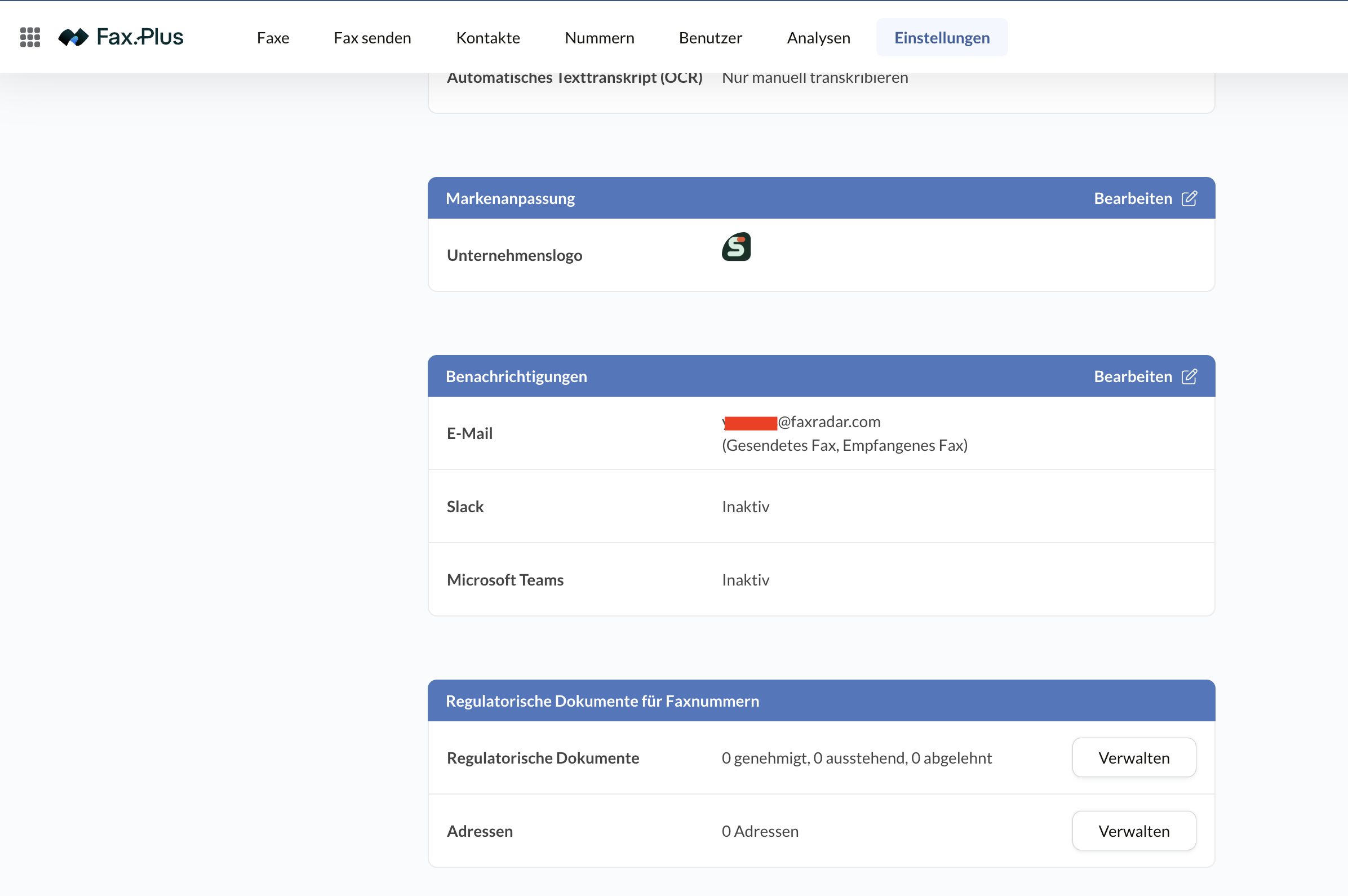
Task: Click the 'Microsoft Teams' label
Action: (x=505, y=580)
